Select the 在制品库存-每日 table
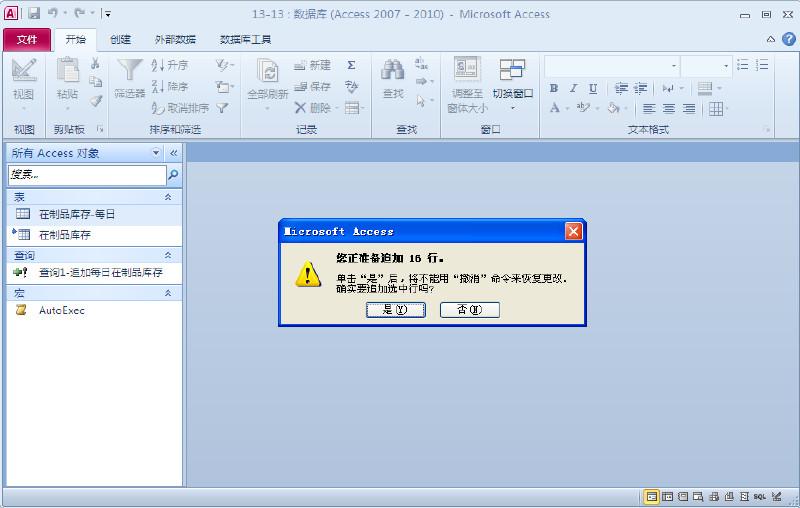 point(94,214)
